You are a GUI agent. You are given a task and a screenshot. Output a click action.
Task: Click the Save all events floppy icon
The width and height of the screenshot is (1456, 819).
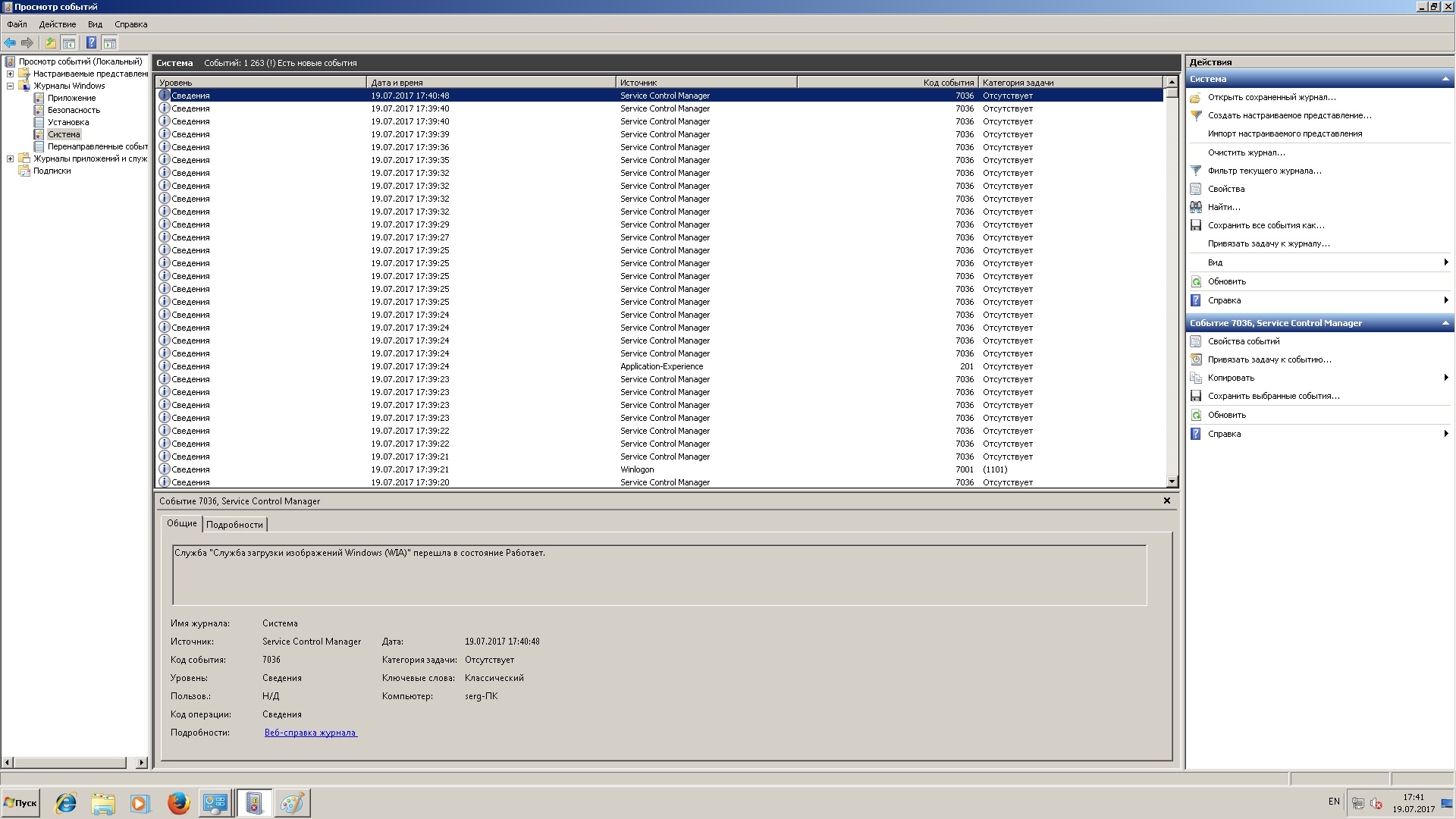(x=1196, y=225)
